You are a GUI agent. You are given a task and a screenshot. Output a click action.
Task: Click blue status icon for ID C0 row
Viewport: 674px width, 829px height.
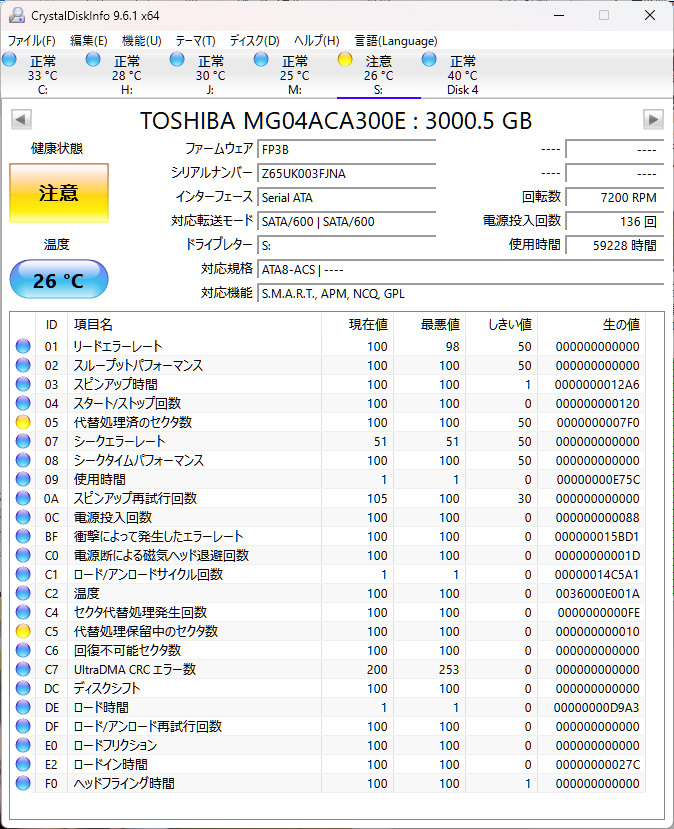point(23,555)
